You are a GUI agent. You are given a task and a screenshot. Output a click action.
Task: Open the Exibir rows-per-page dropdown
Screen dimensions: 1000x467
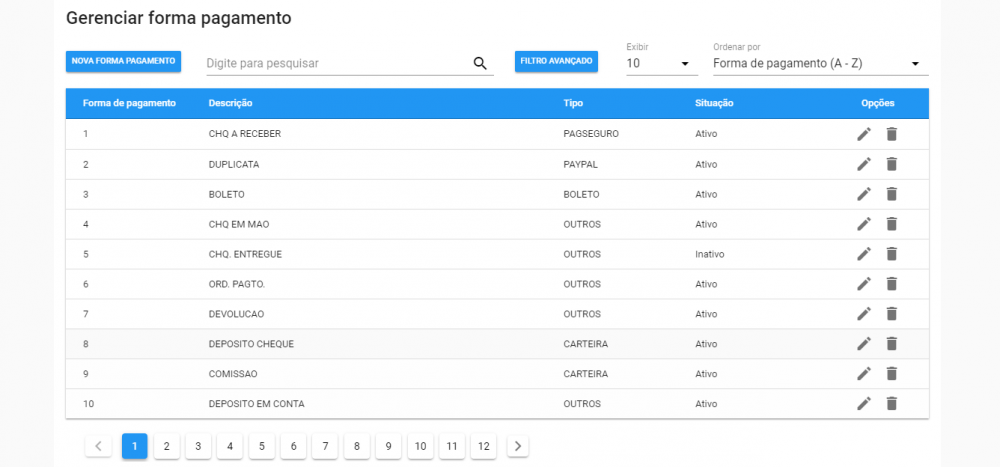660,63
